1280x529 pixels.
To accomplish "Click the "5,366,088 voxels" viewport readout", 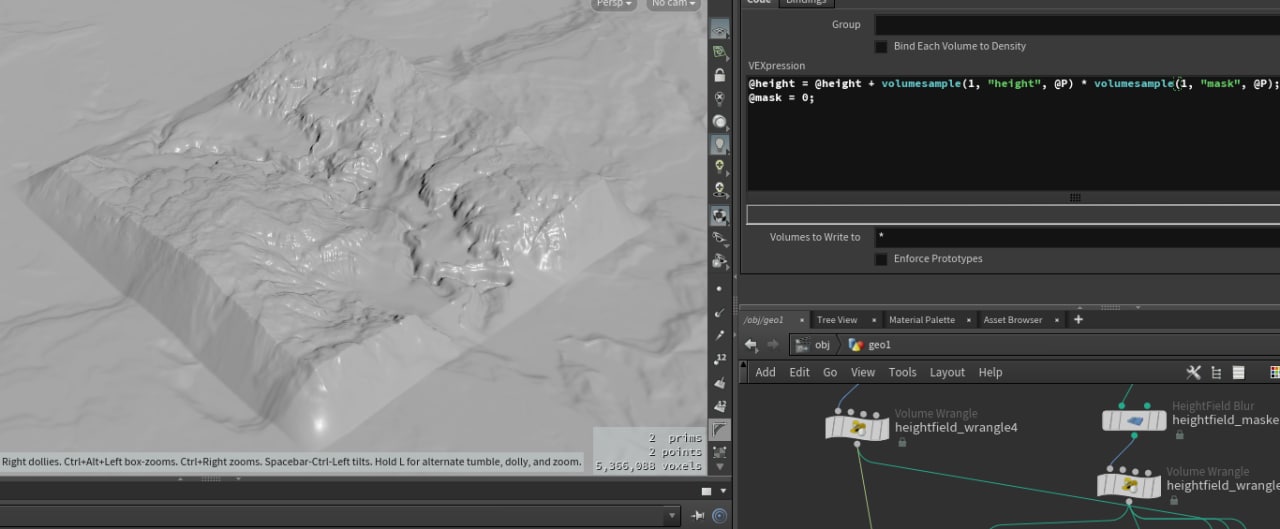I will 649,465.
